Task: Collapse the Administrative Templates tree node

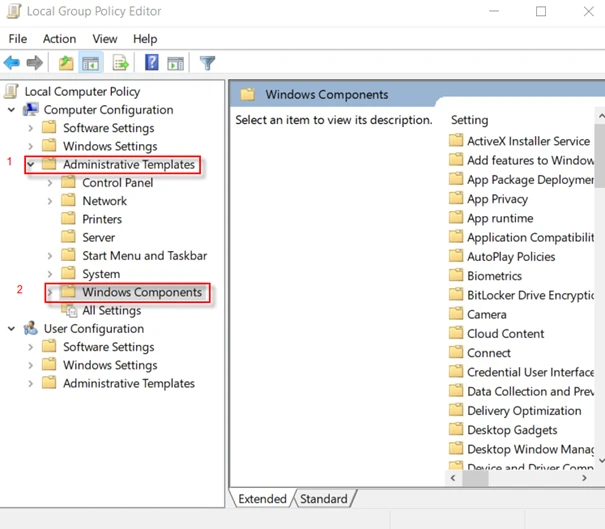Action: 31,165
